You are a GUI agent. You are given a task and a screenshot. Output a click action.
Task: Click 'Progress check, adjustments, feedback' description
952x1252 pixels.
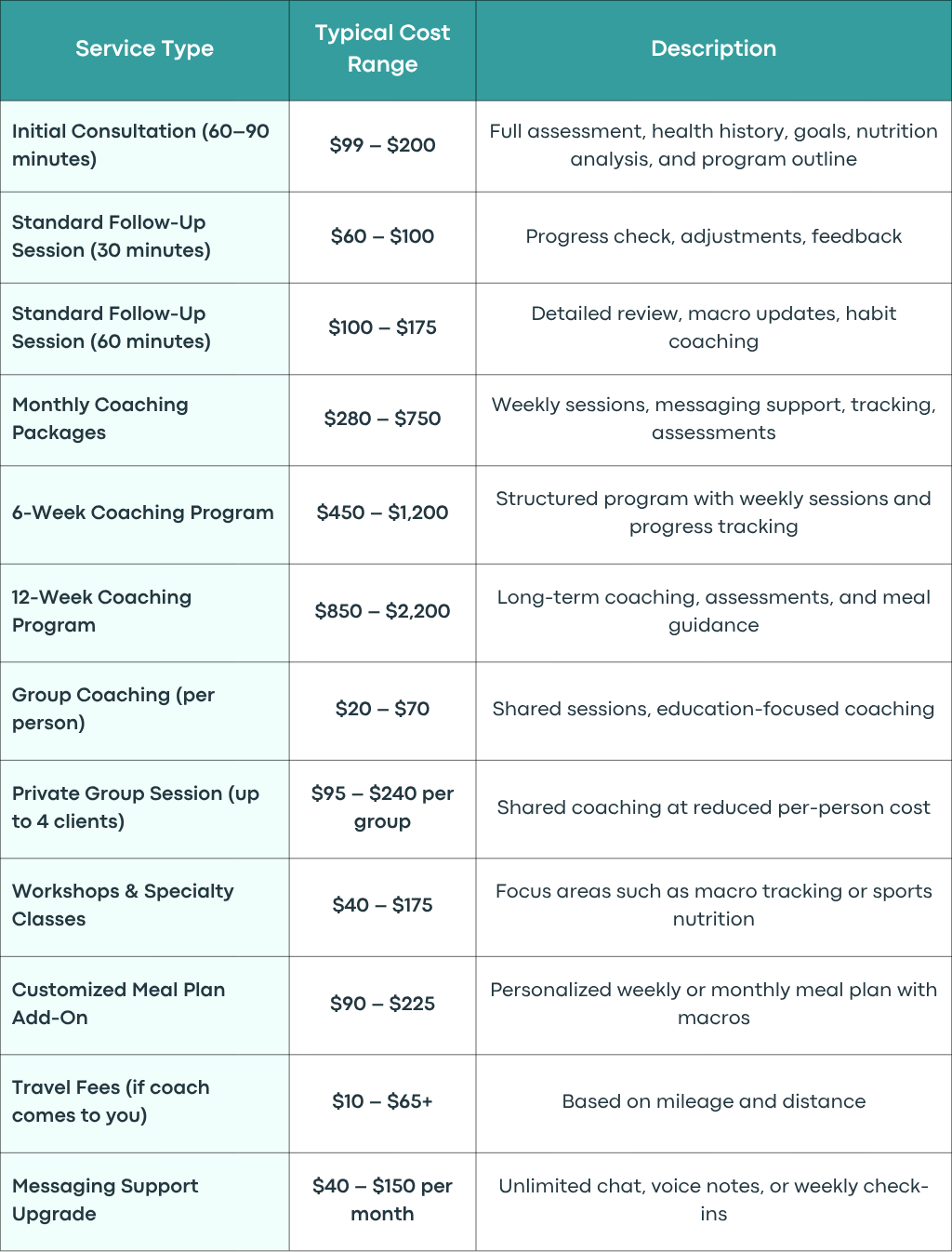pos(713,236)
